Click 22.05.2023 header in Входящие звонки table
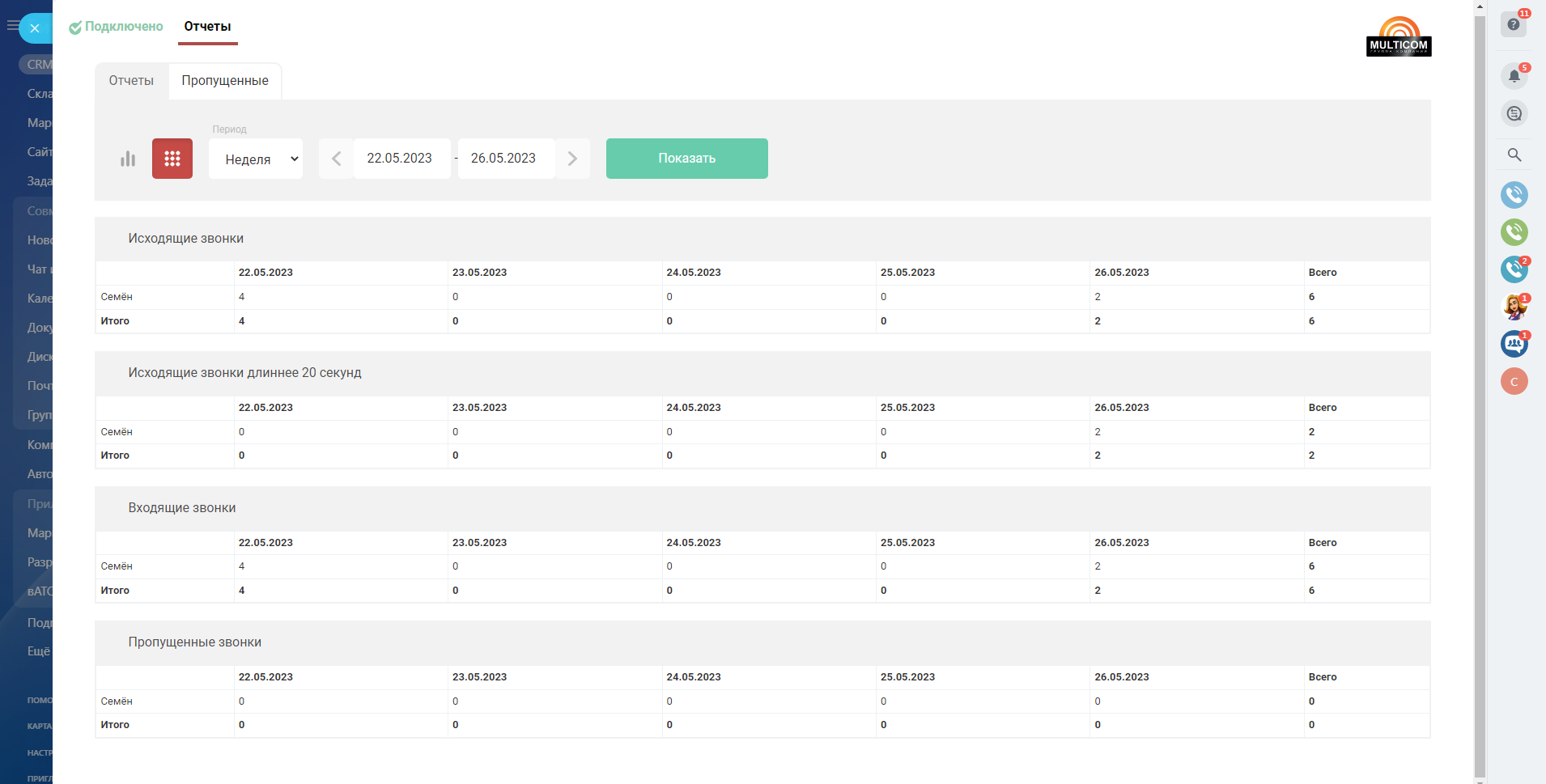 [x=265, y=543]
